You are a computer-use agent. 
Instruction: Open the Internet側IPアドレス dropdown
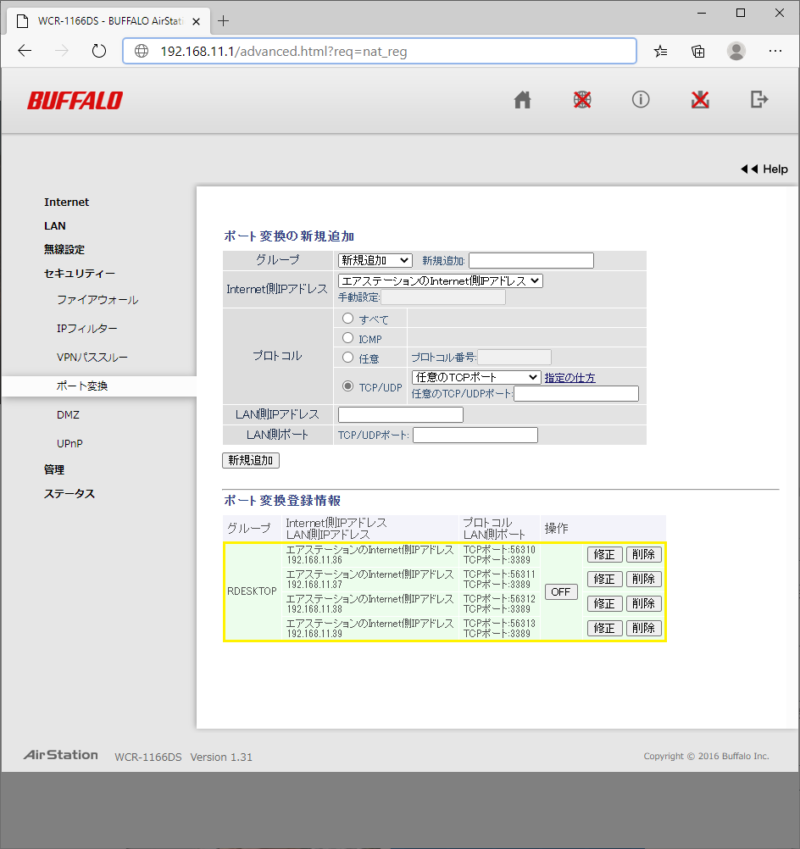tap(440, 281)
